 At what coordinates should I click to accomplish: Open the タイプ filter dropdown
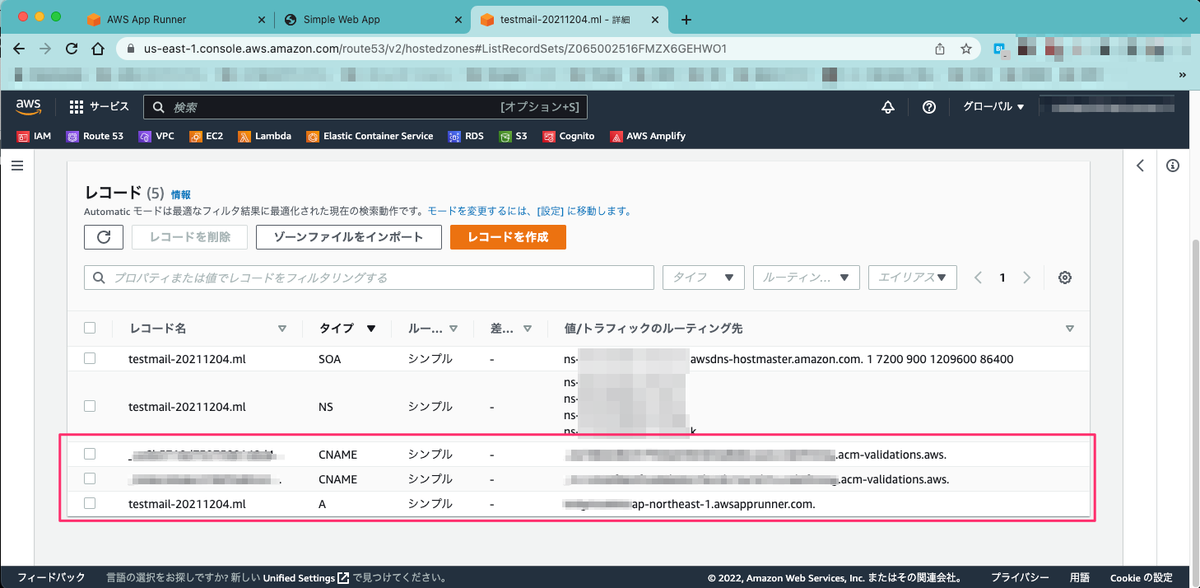click(703, 278)
